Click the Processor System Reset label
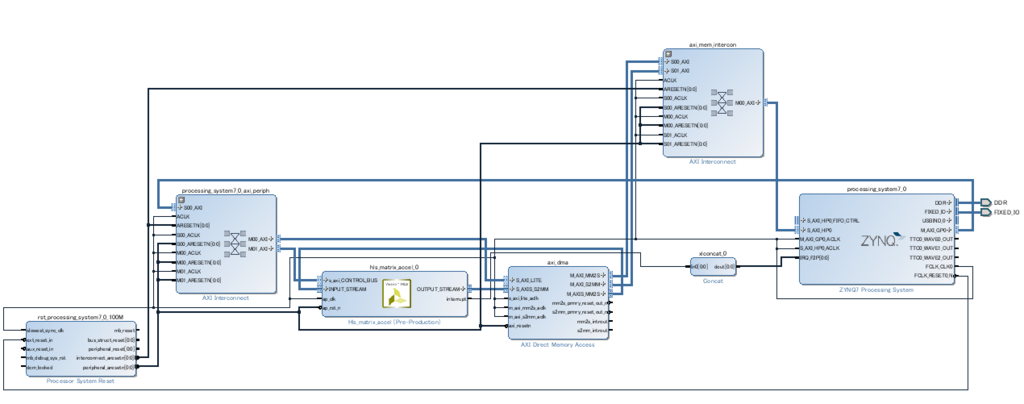1024x404 pixels. click(80, 381)
